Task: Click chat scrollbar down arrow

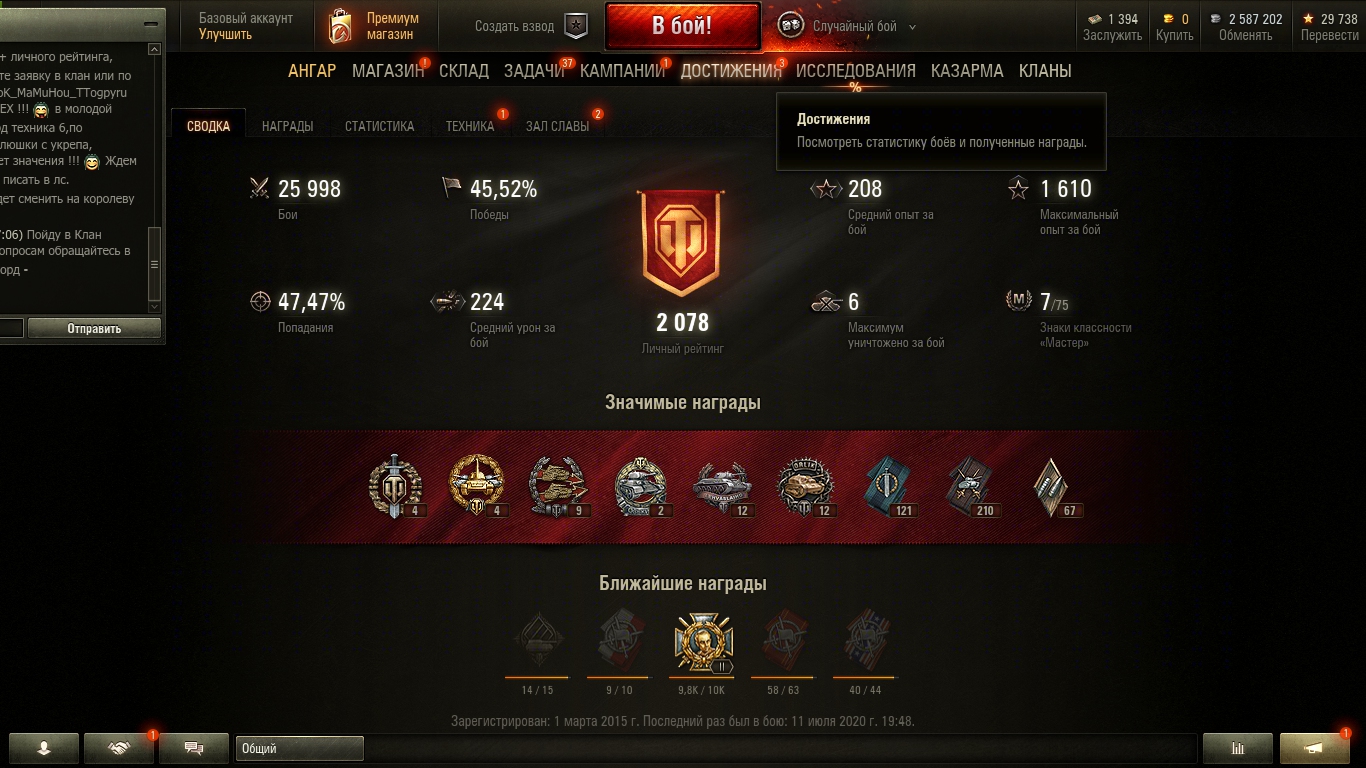Action: [154, 306]
